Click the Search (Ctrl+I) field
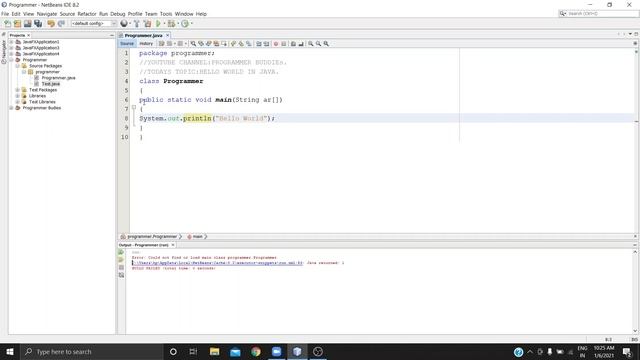640x360 pixels. [598, 14]
